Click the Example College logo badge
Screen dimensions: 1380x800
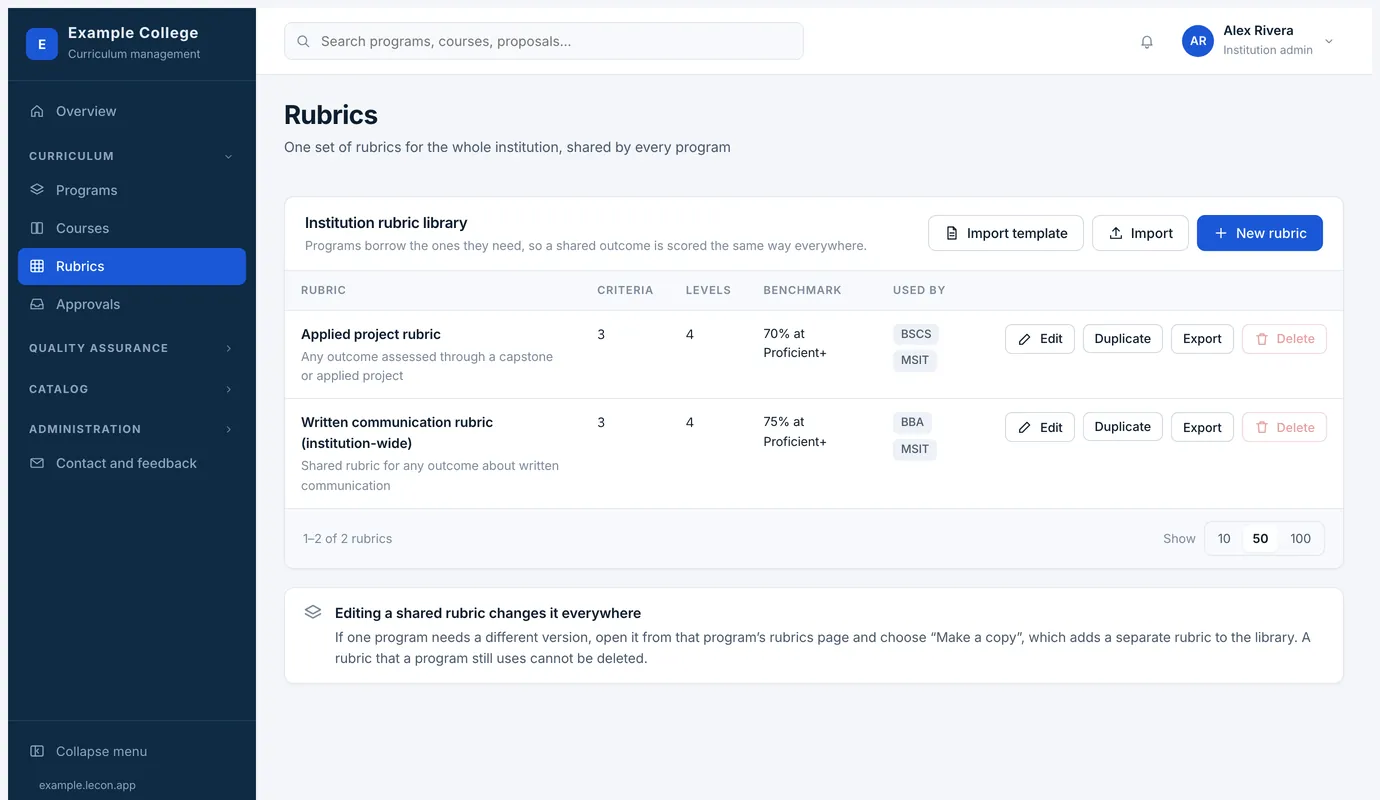42,44
